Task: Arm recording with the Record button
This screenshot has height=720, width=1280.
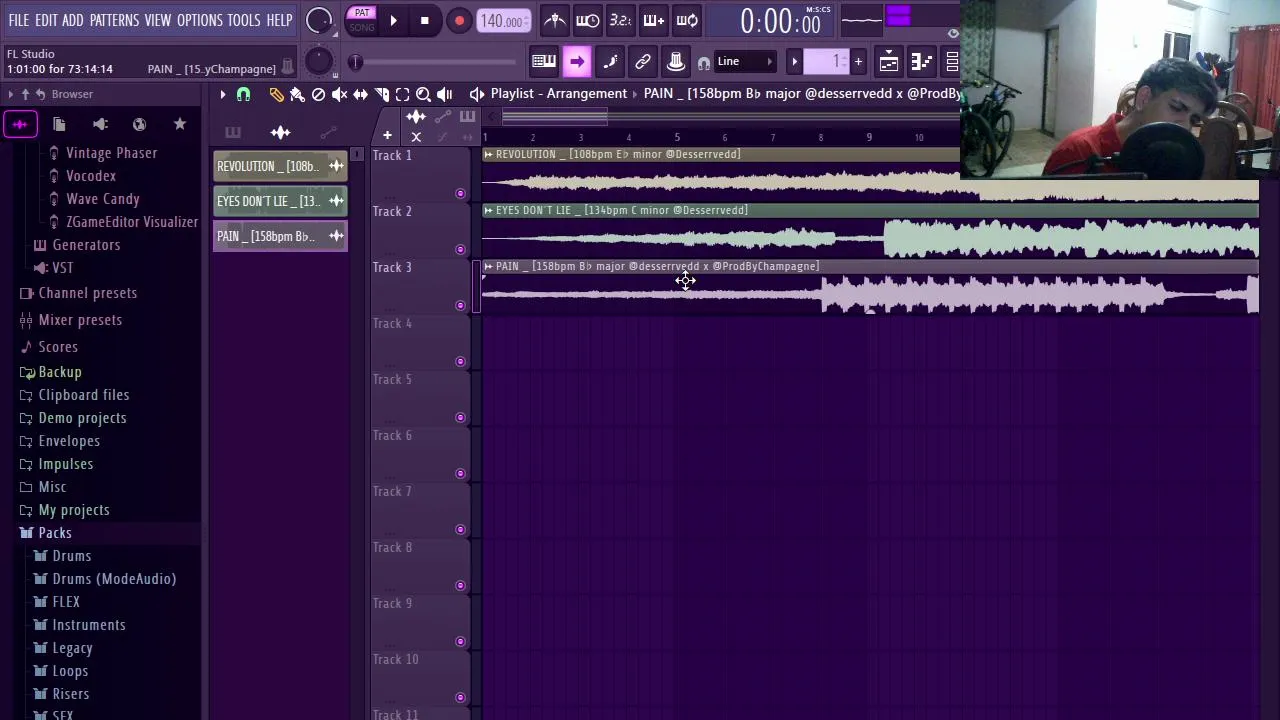Action: [x=459, y=21]
